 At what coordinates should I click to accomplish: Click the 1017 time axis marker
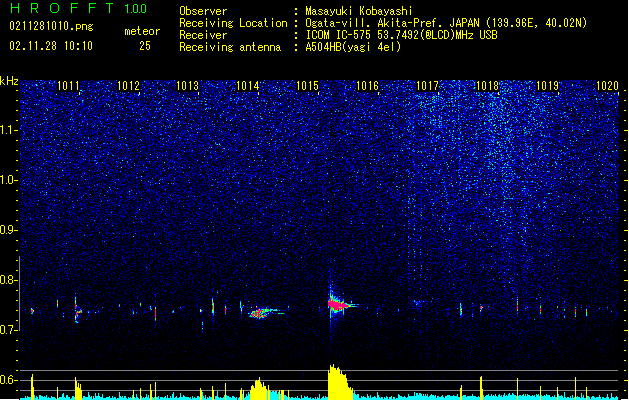click(x=428, y=85)
